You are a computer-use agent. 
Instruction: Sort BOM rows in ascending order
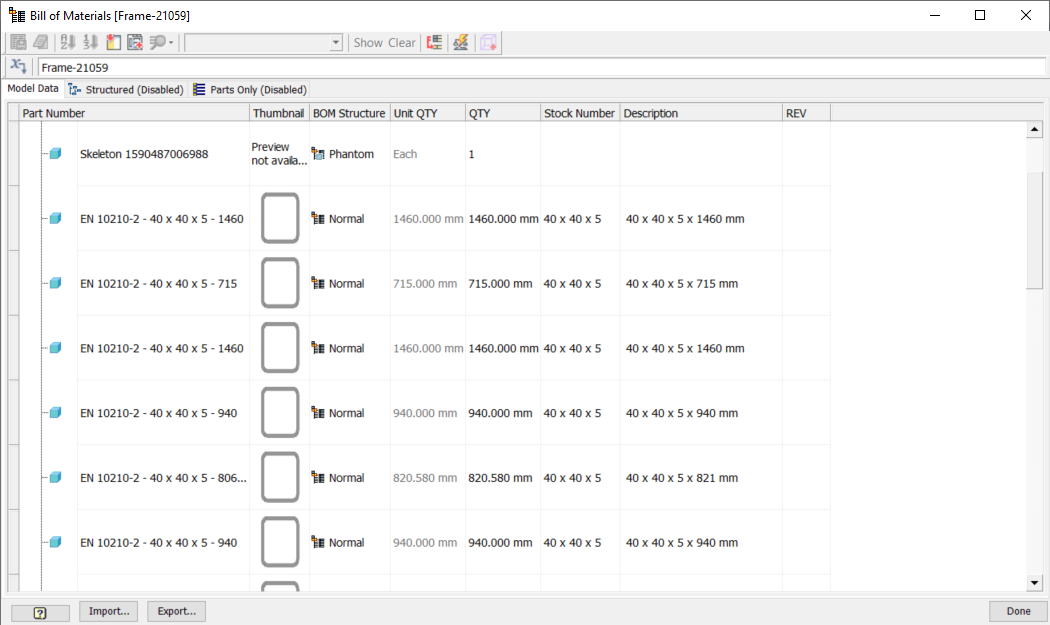coord(67,42)
